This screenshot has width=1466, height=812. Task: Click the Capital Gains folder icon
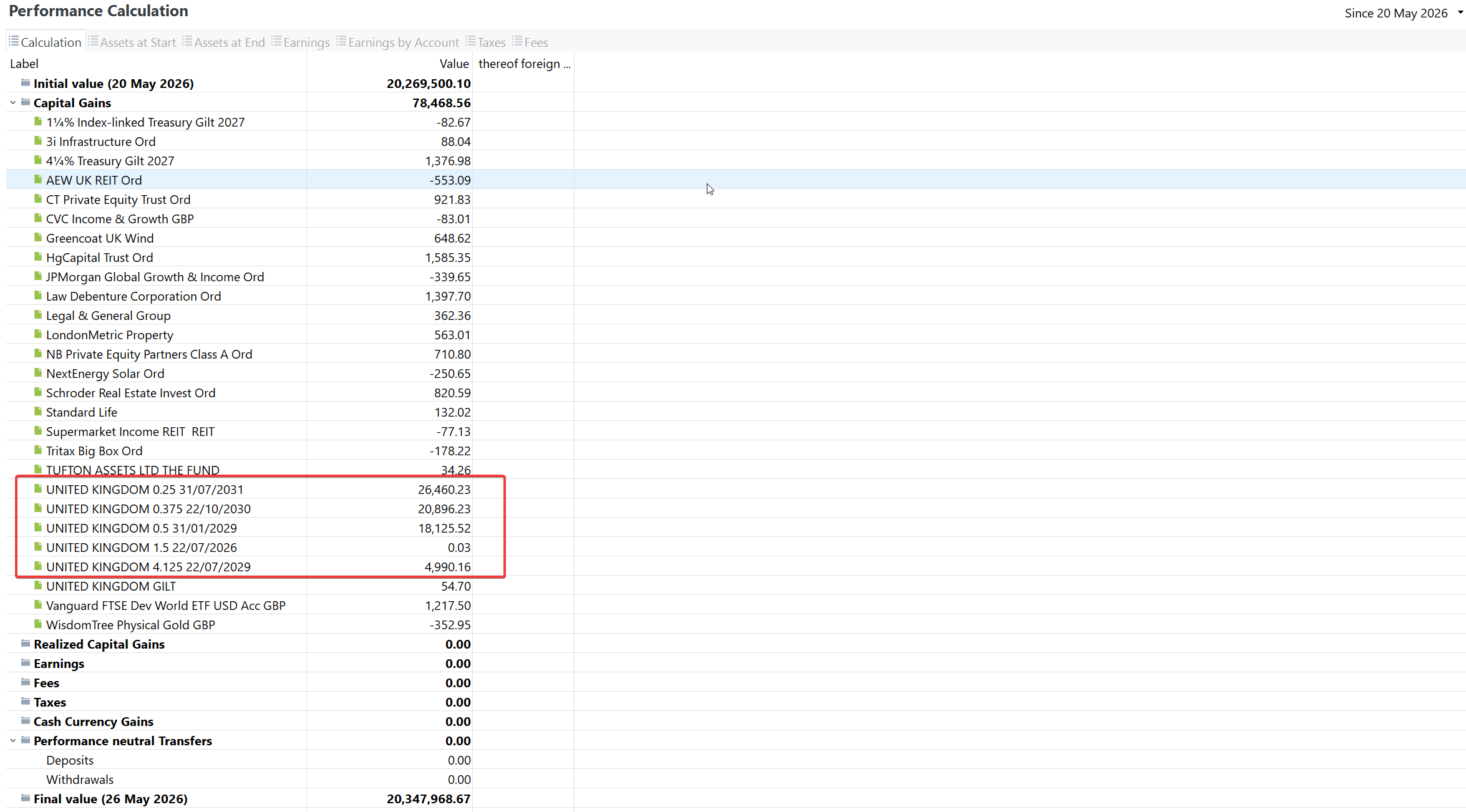[26, 102]
